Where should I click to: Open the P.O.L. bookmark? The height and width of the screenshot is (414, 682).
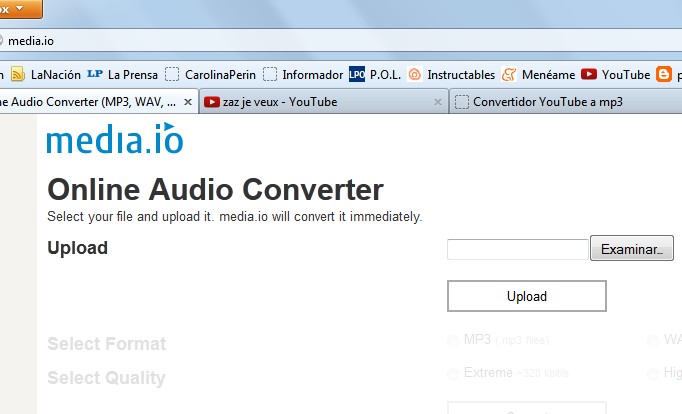[x=375, y=75]
